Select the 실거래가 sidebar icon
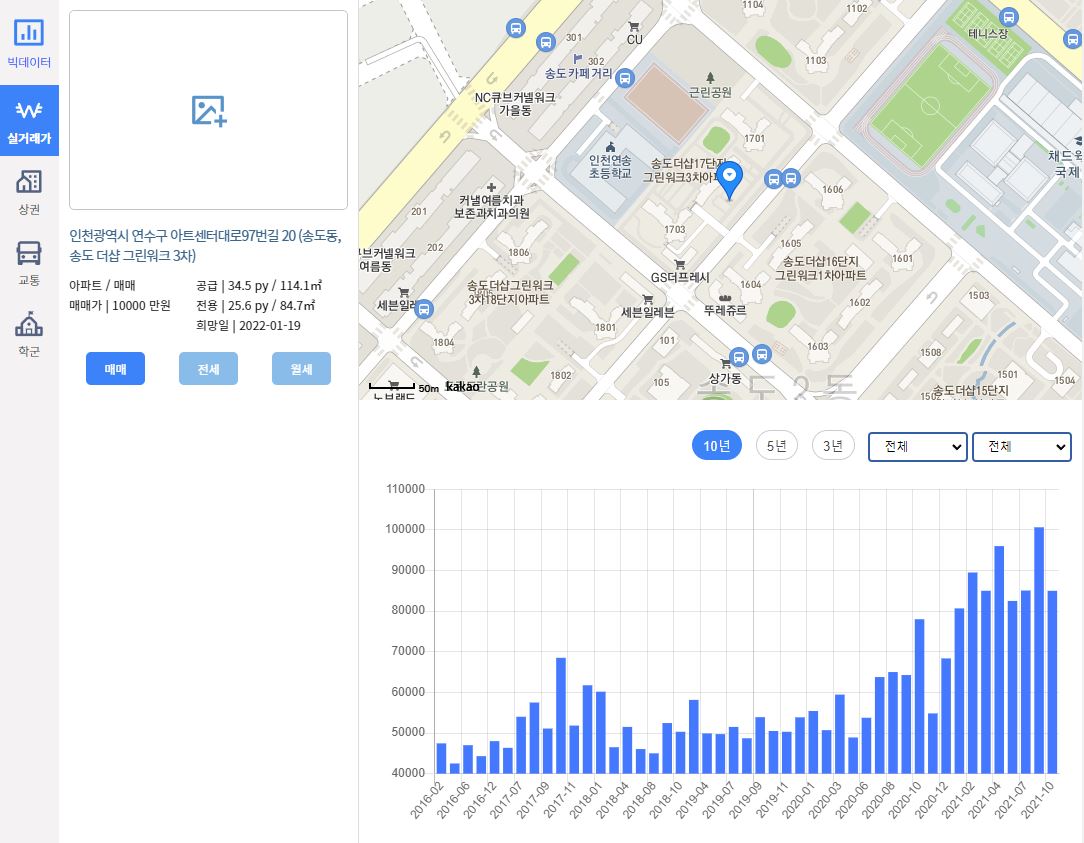1084x843 pixels. point(29,111)
